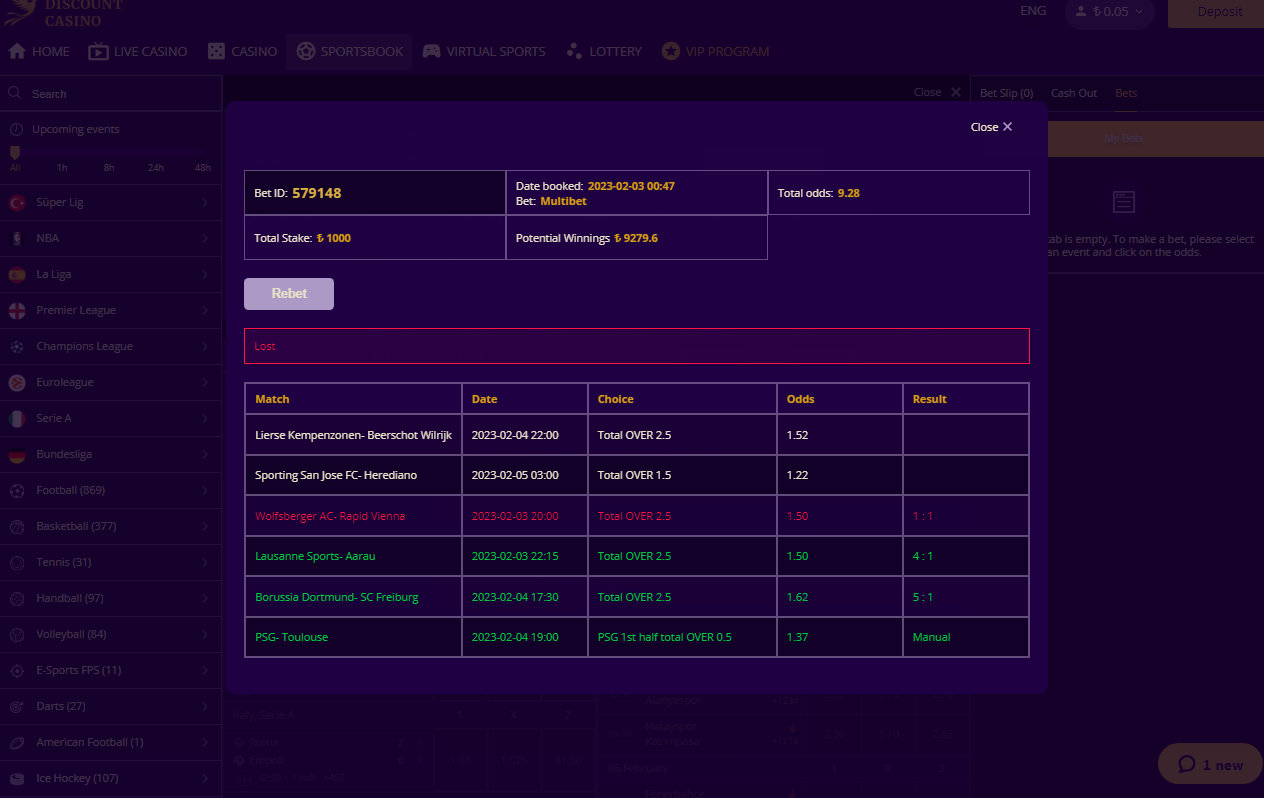Click the Lottery balls icon
The image size is (1264, 798).
click(x=574, y=51)
